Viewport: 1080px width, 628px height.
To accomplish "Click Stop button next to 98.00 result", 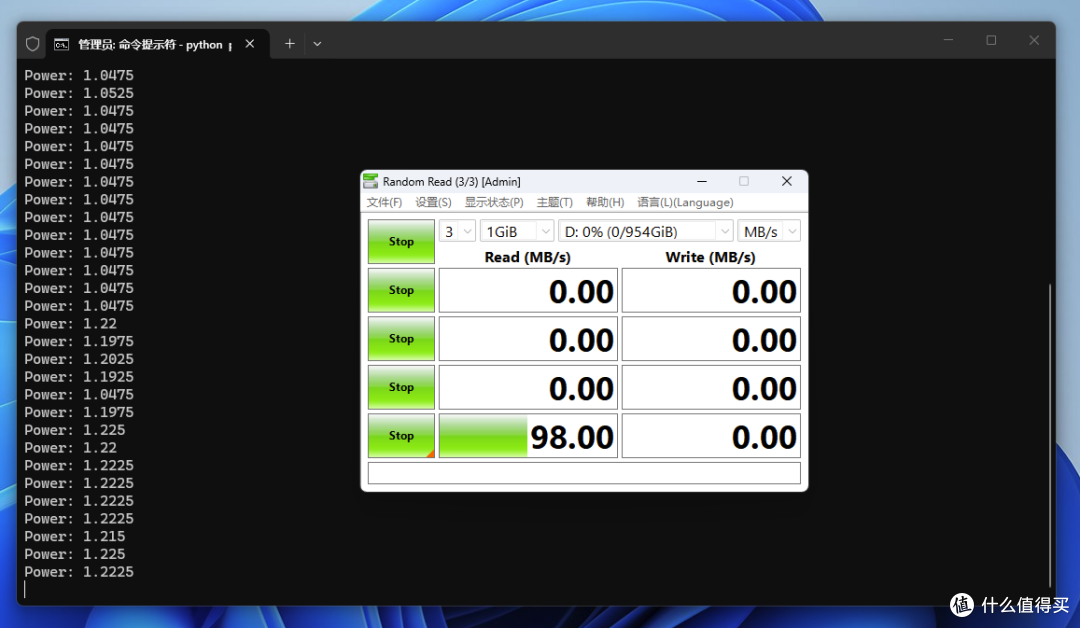I will [401, 435].
